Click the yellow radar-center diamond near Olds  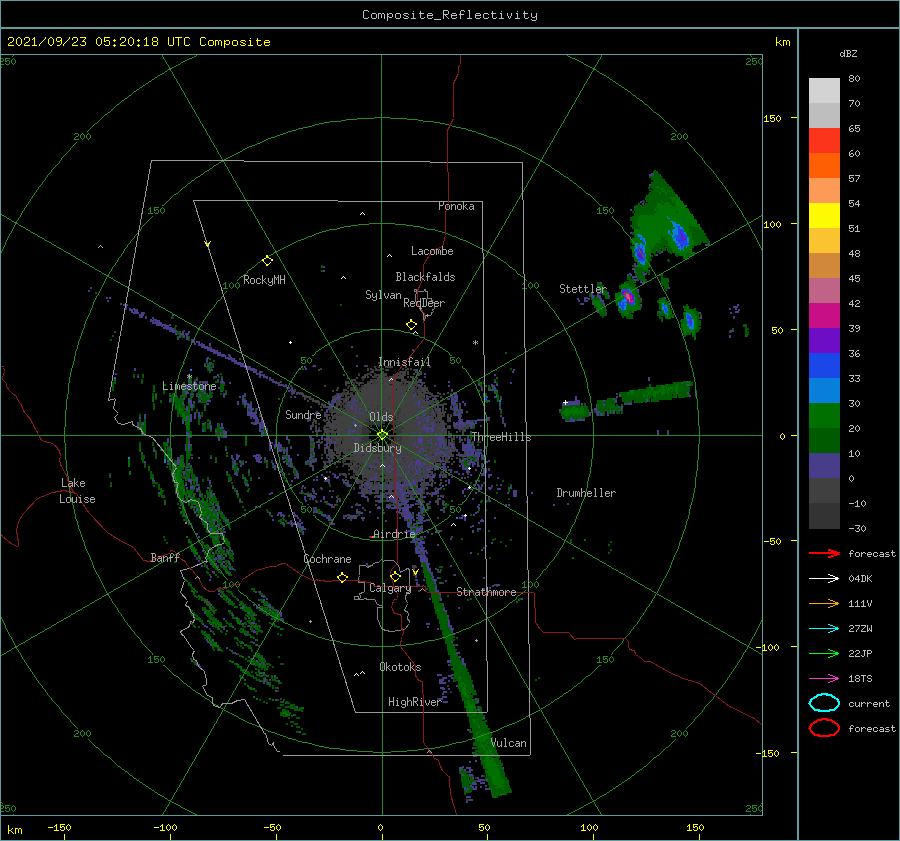pos(382,435)
